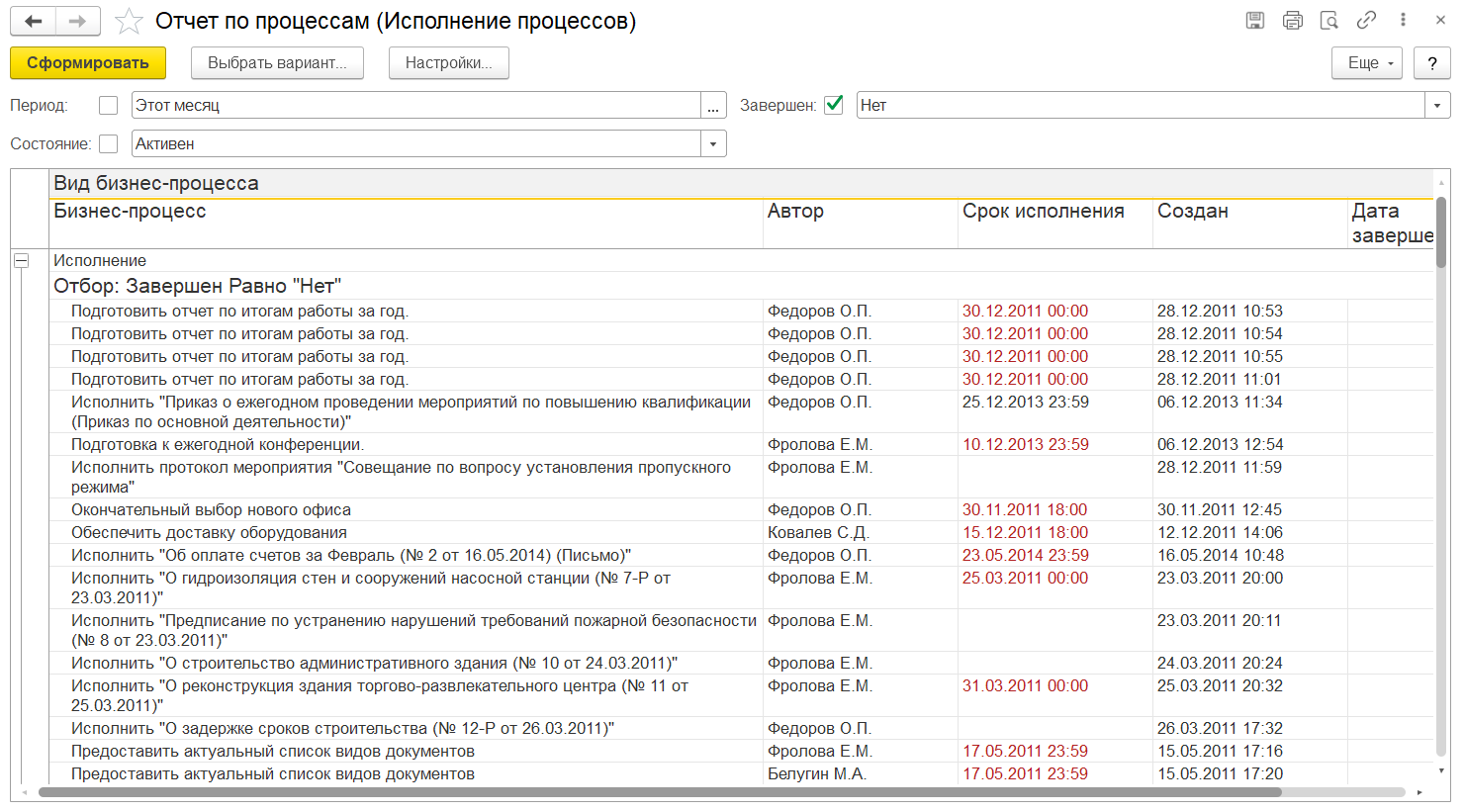
Task: Open the Еще menu
Action: point(1366,62)
